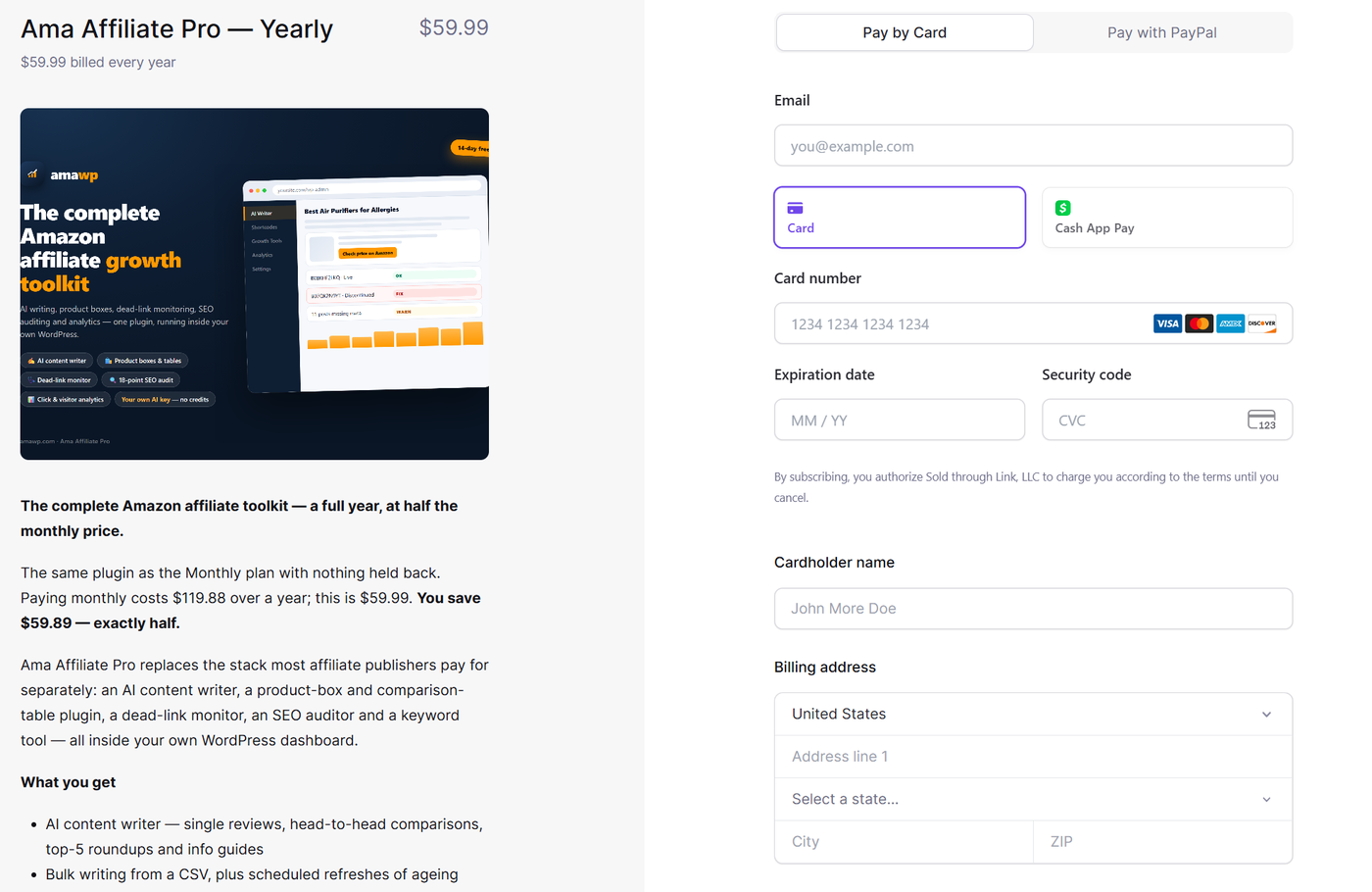The image size is (1372, 892).
Task: Focus the CVC security code field
Action: tap(1167, 420)
